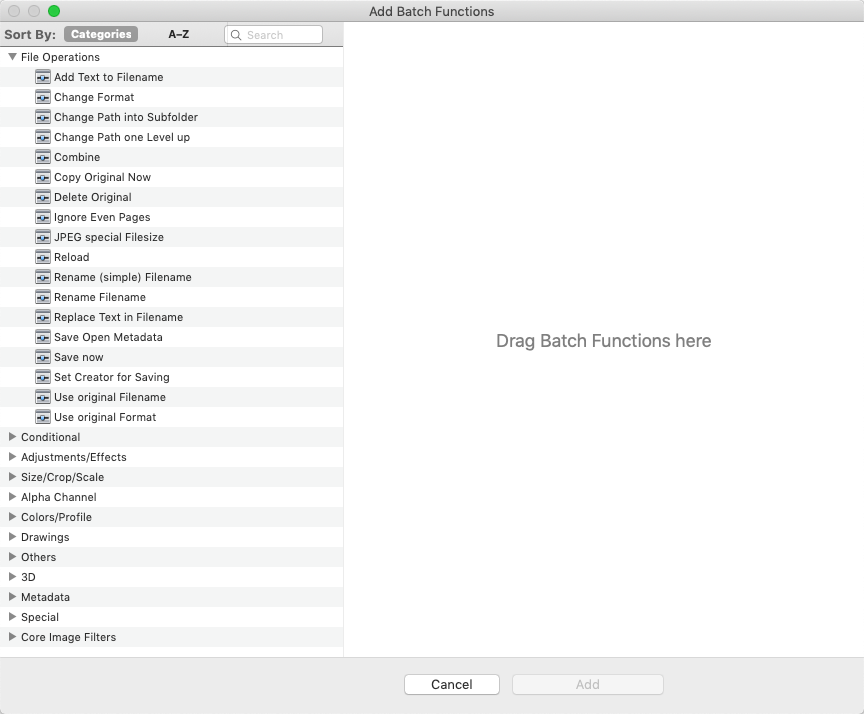Screen dimensions: 864x714
Task: Expand the Conditional category
Action: (x=12, y=437)
